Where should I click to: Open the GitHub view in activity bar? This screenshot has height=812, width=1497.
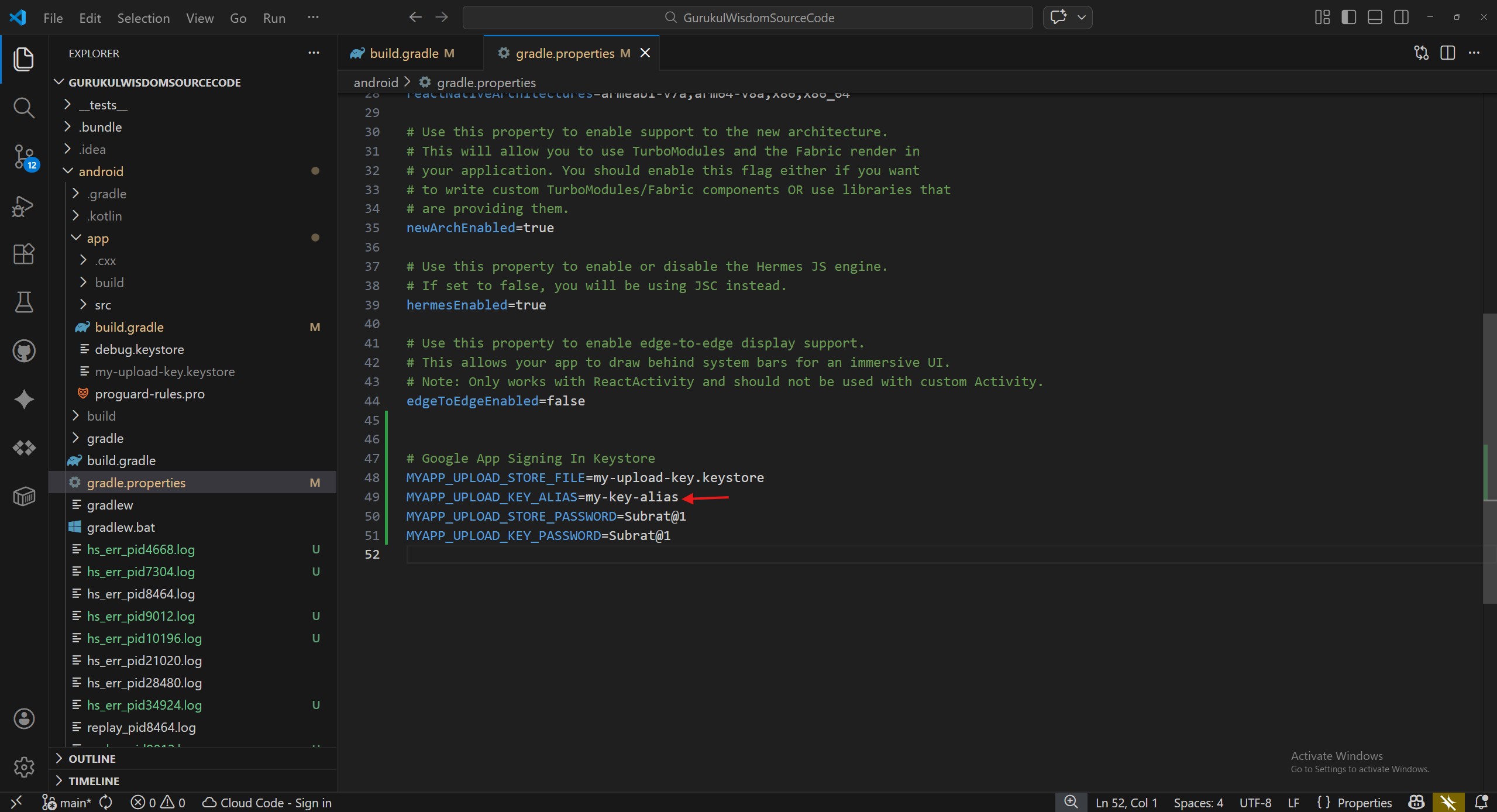23,351
